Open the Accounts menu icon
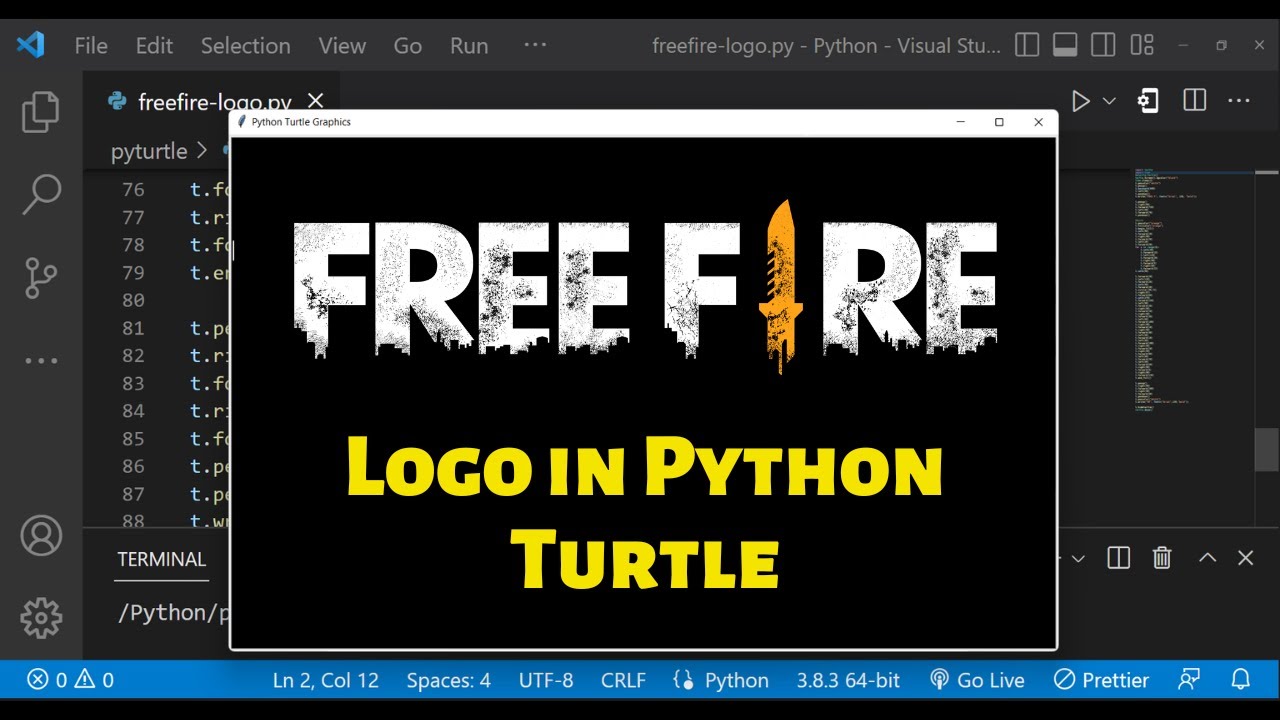The height and width of the screenshot is (720, 1280). [41, 536]
